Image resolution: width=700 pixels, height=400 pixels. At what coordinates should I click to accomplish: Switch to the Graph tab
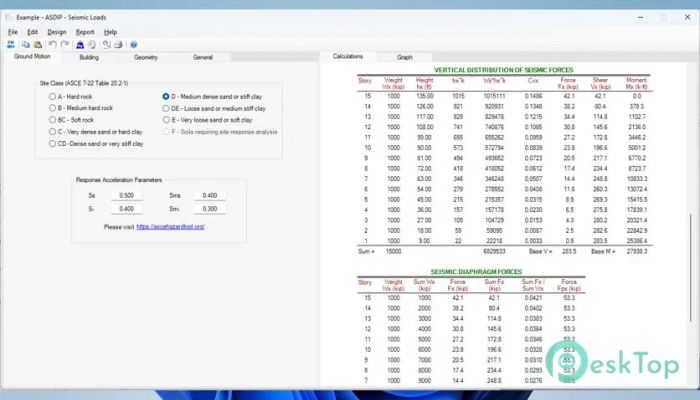(404, 57)
